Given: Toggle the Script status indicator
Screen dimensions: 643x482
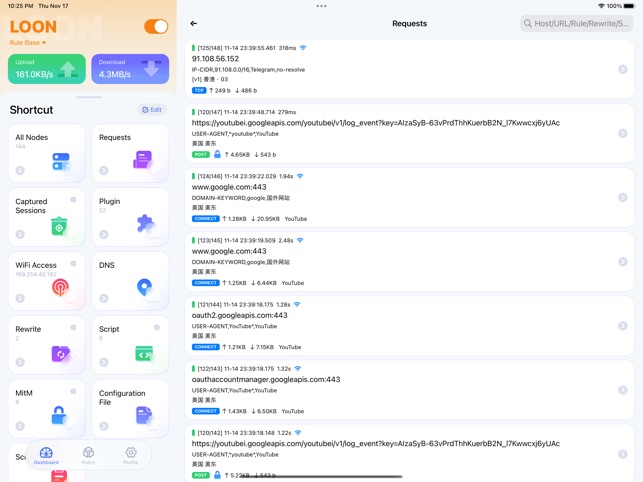Looking at the screenshot, I should [157, 328].
